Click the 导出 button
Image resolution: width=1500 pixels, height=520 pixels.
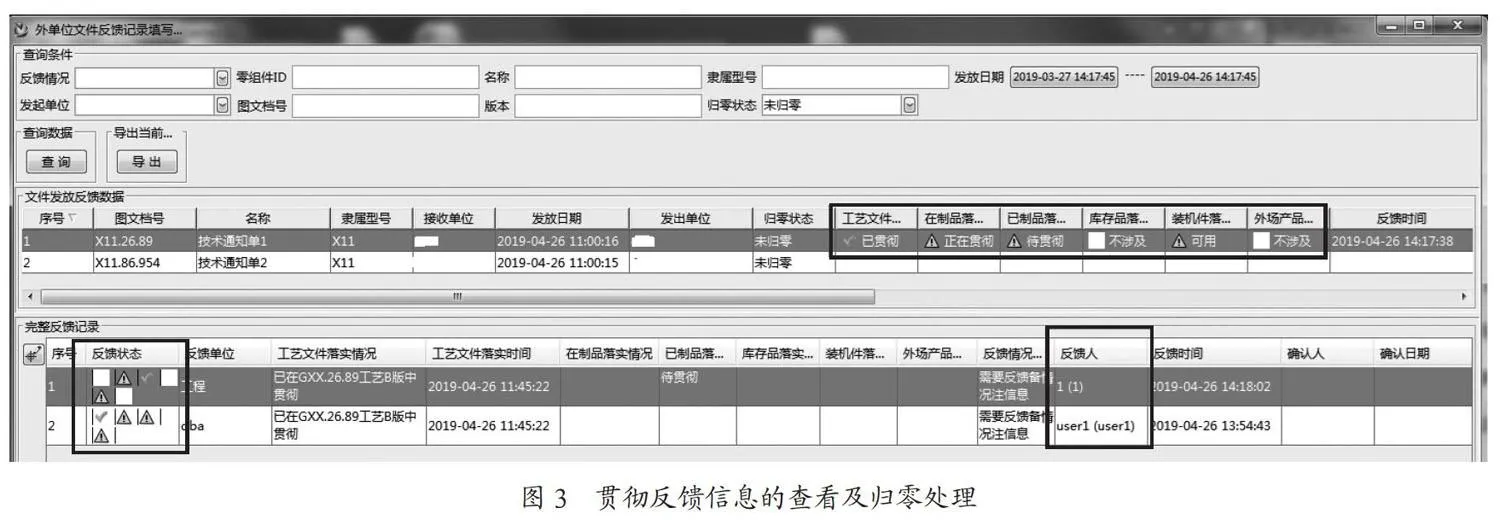point(147,162)
